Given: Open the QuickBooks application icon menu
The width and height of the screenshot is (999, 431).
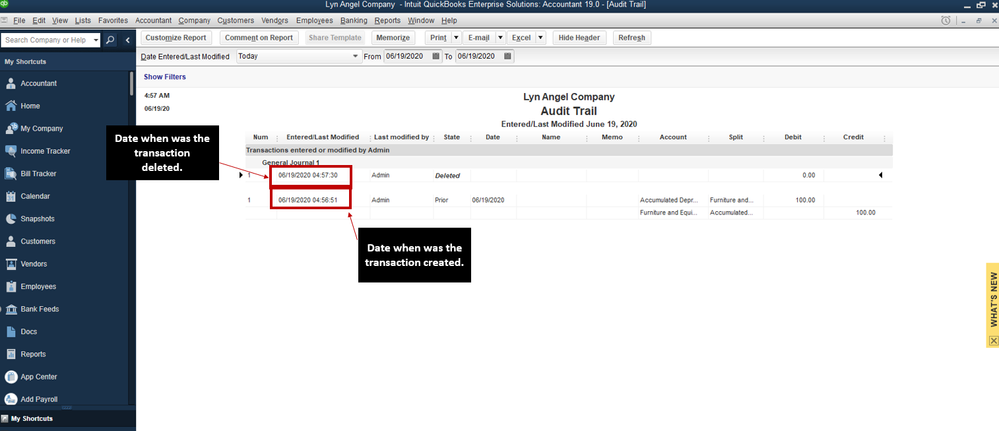Looking at the screenshot, I should tap(4, 4).
